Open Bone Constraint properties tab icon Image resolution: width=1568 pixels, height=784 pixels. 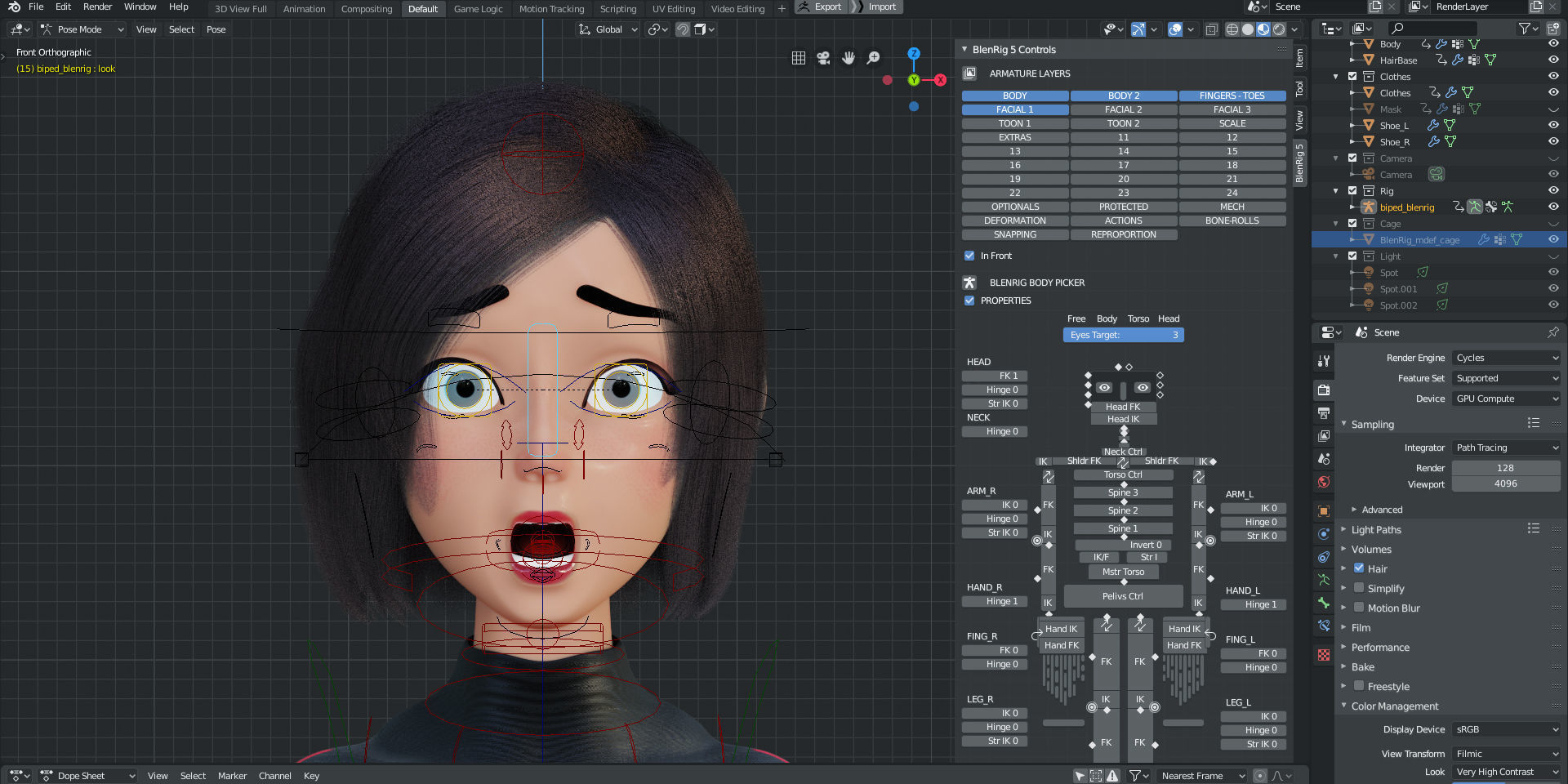point(1324,626)
